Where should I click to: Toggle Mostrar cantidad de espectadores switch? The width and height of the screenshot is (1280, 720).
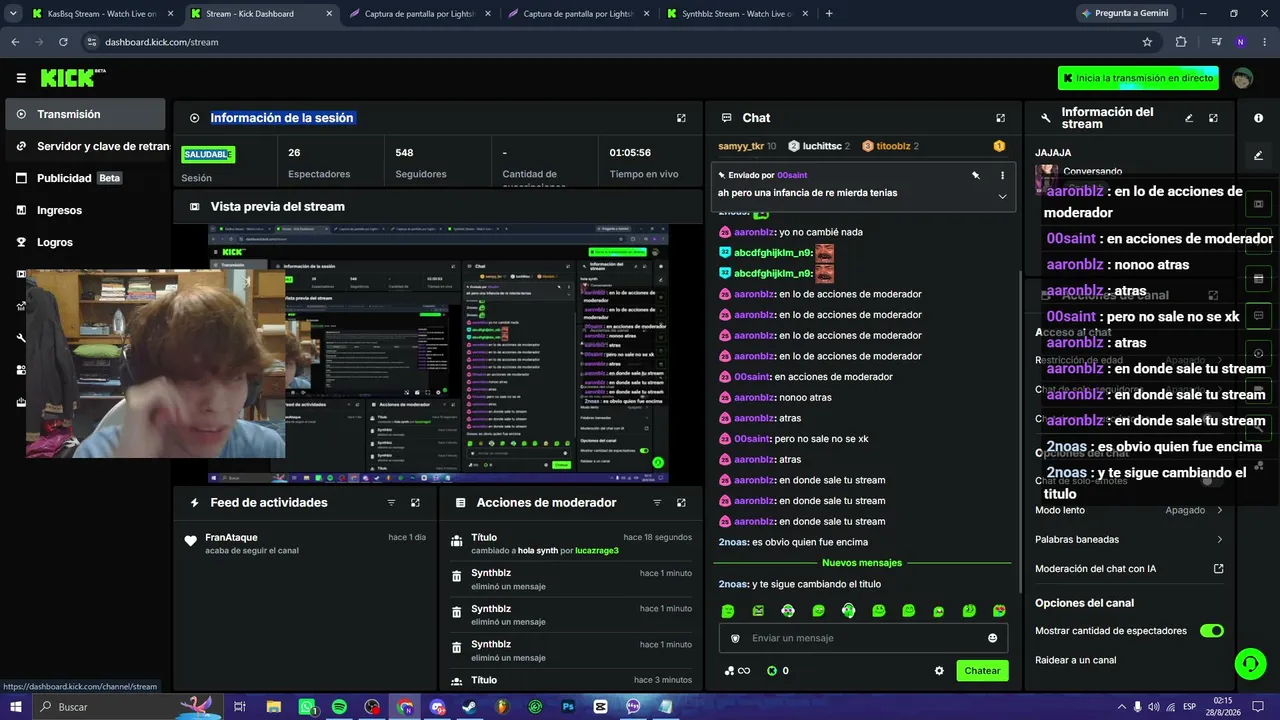[1211, 631]
